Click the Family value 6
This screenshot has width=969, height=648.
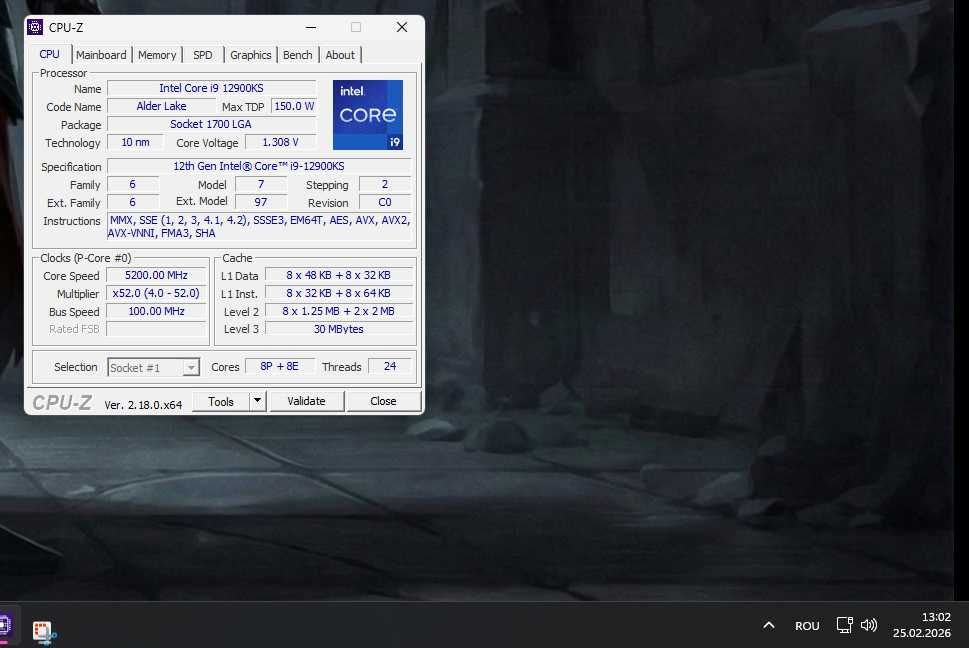tap(132, 184)
